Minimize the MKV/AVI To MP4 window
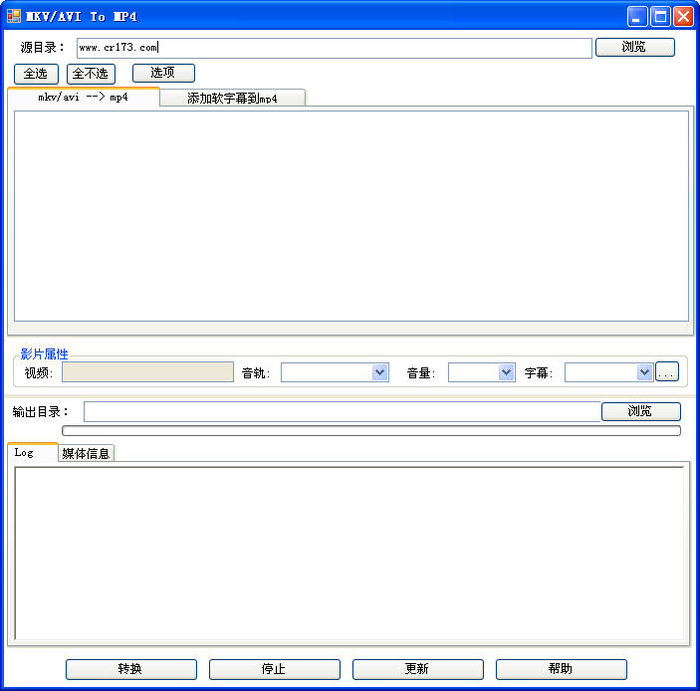 (x=637, y=17)
